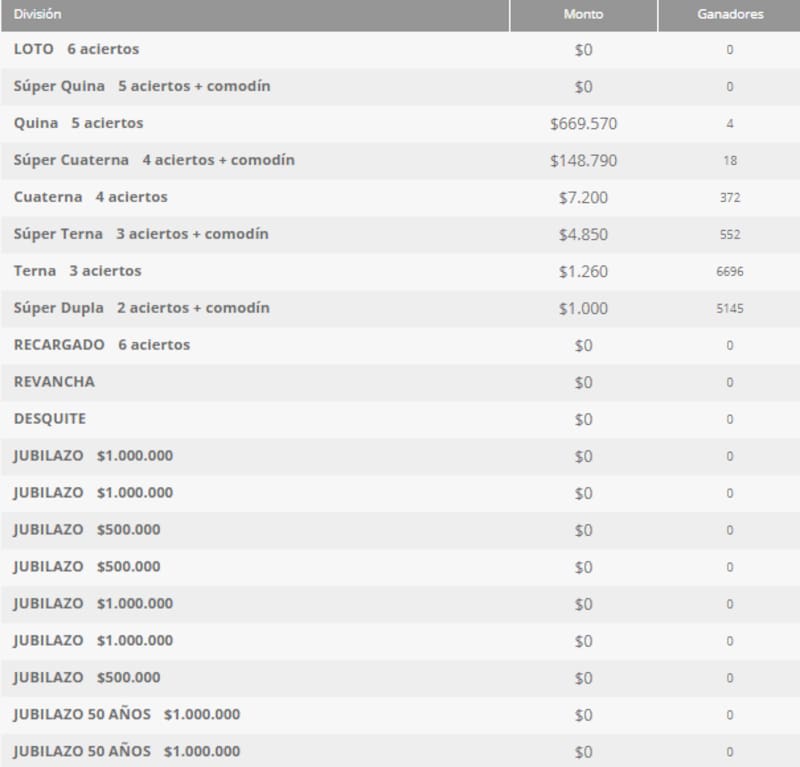800x767 pixels.
Task: Click the REVANCHA row label
Action: point(55,382)
